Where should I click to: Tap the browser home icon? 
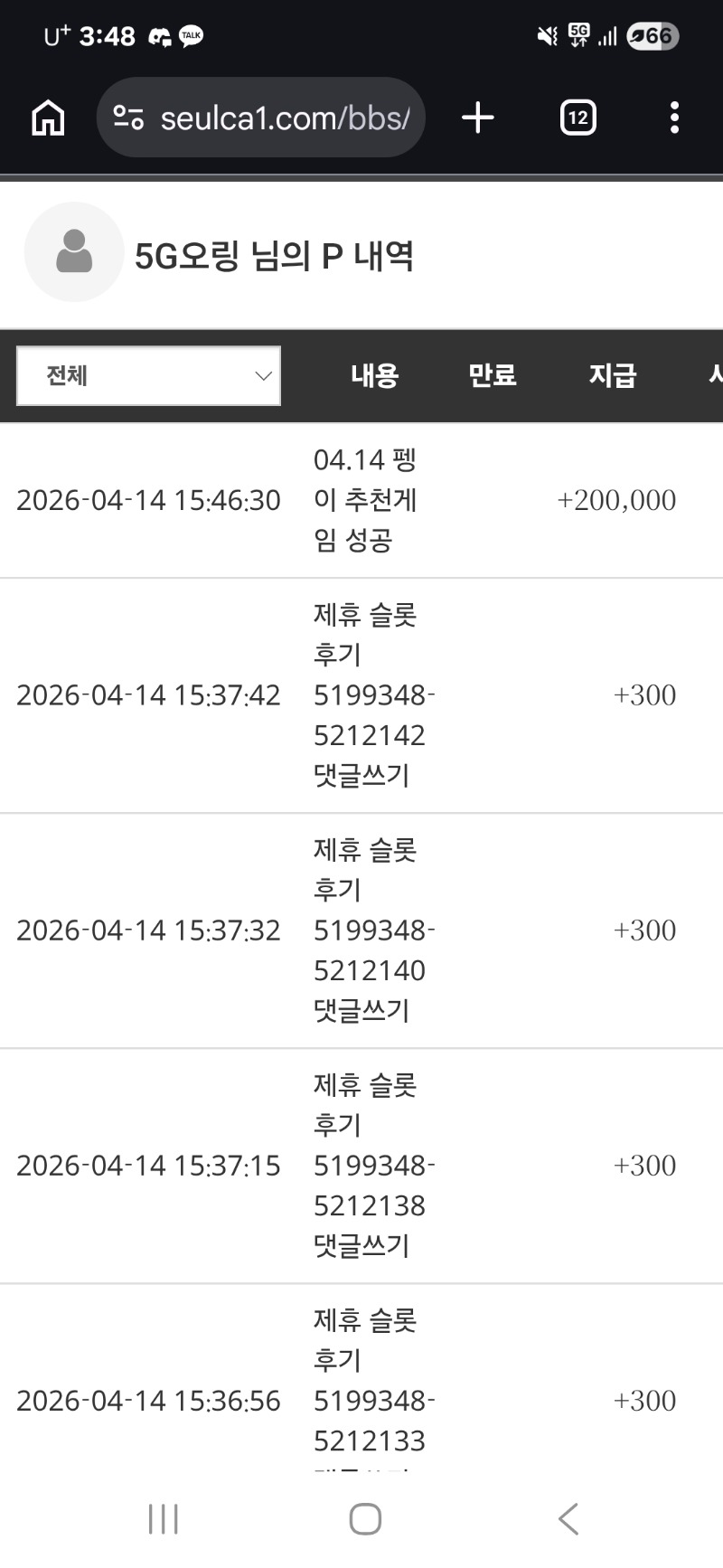(48, 118)
